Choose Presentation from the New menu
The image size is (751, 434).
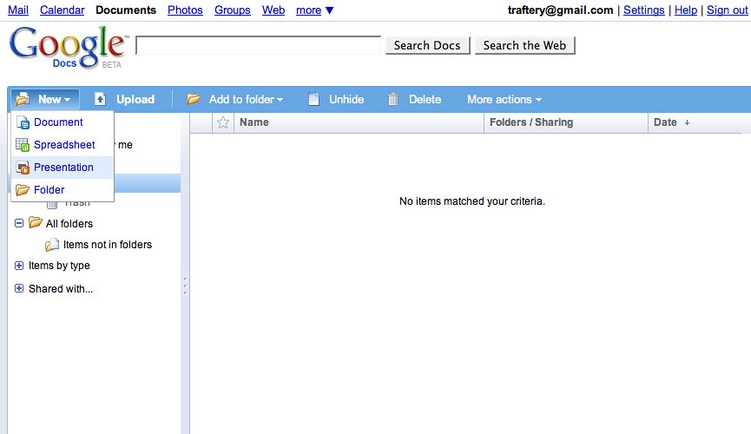[x=62, y=167]
